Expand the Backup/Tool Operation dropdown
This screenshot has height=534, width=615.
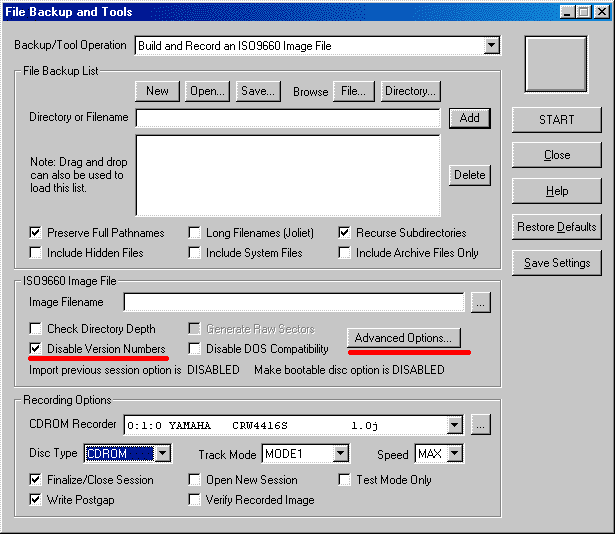coord(490,46)
